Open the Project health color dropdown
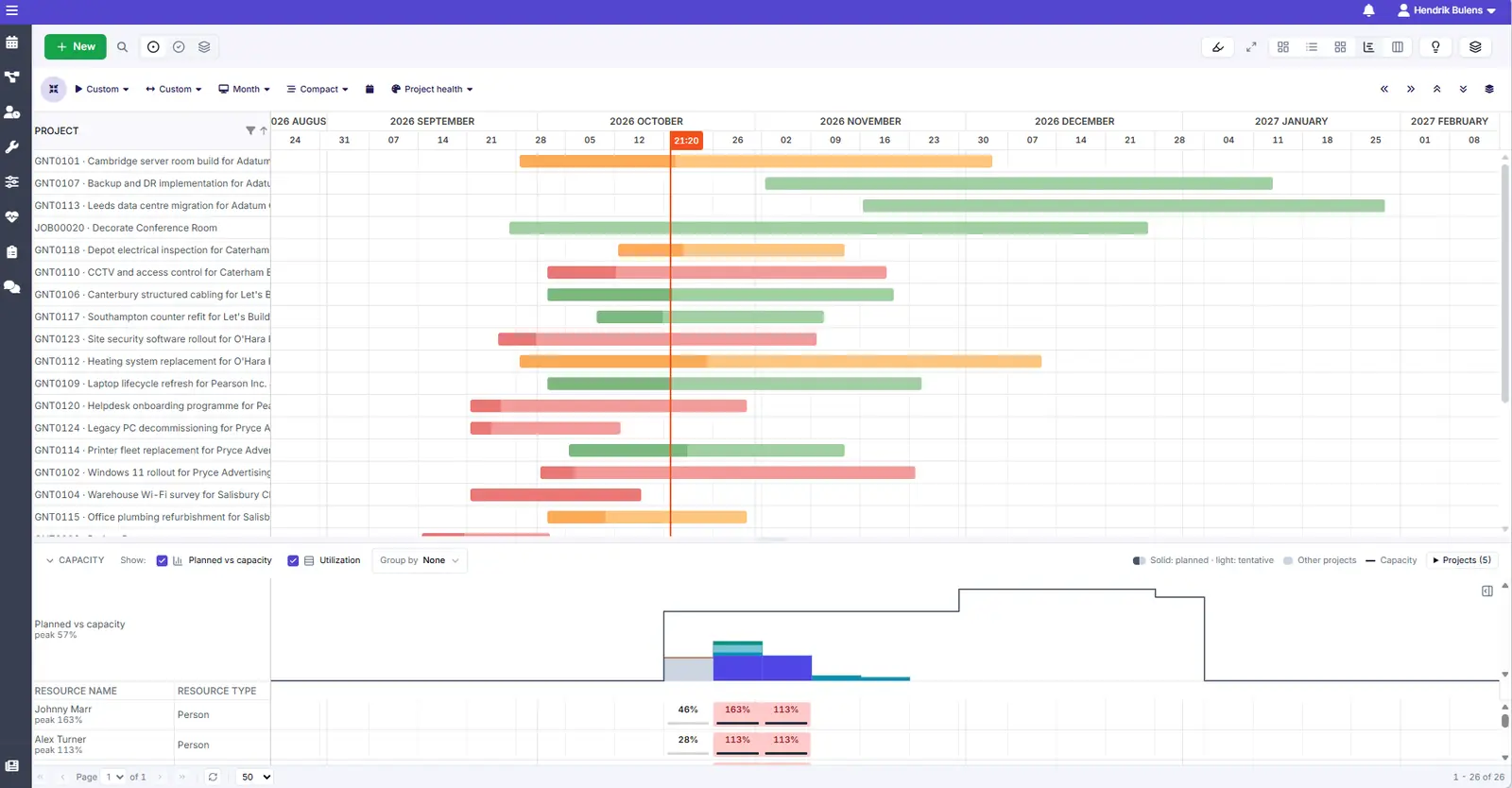1512x788 pixels. point(432,89)
